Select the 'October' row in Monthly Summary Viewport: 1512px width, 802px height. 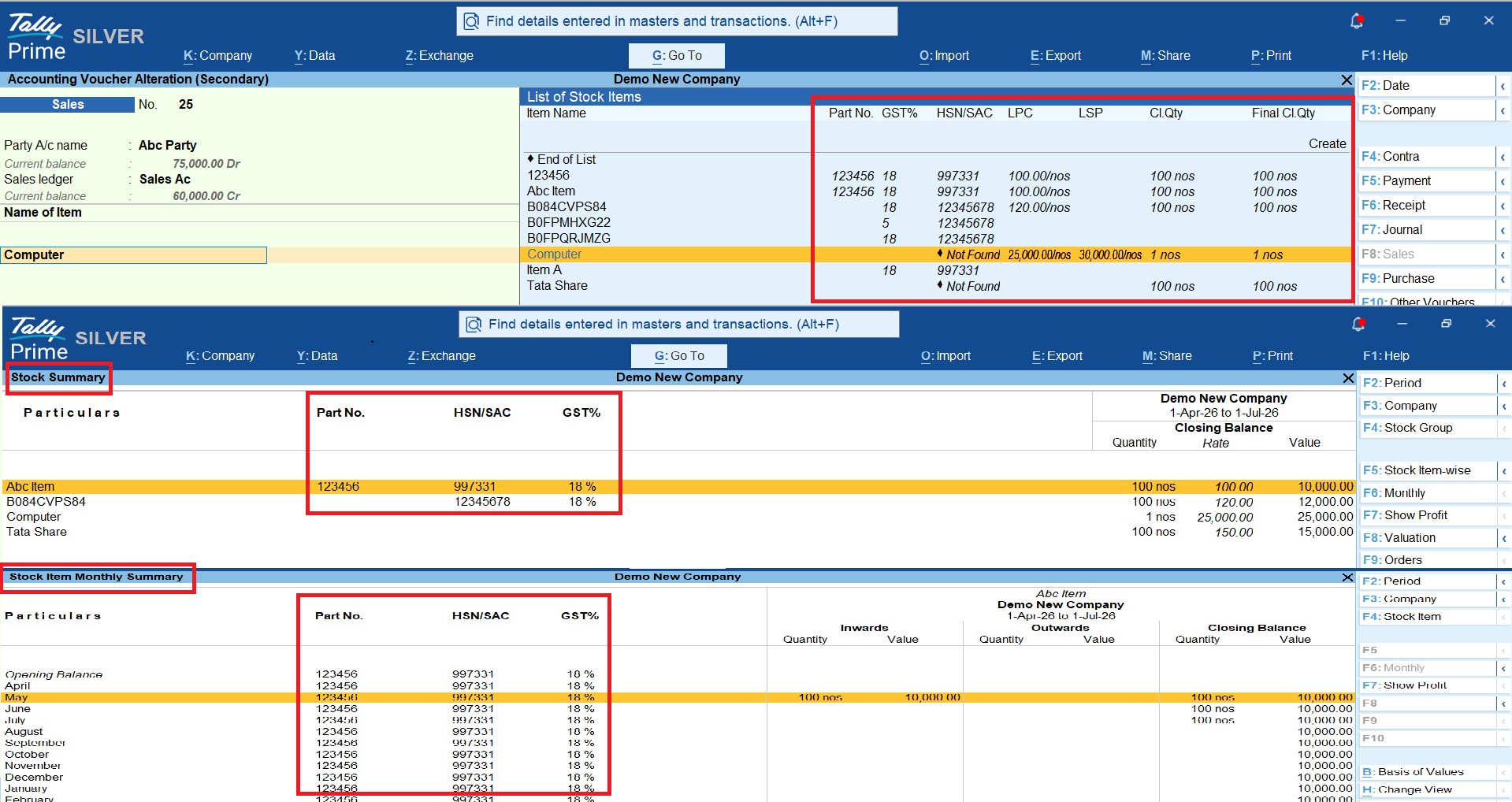[x=679, y=755]
